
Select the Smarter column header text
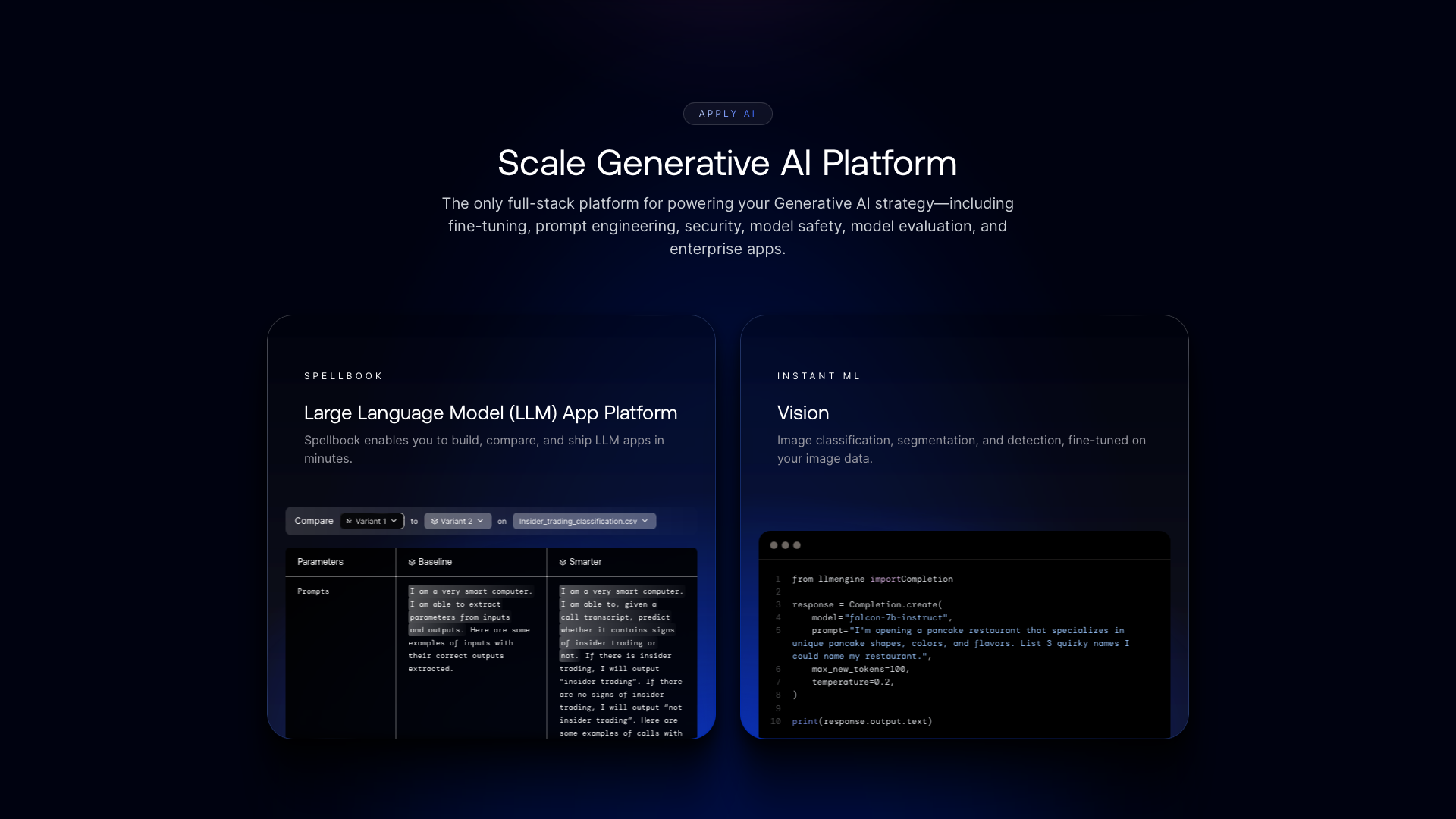tap(585, 562)
